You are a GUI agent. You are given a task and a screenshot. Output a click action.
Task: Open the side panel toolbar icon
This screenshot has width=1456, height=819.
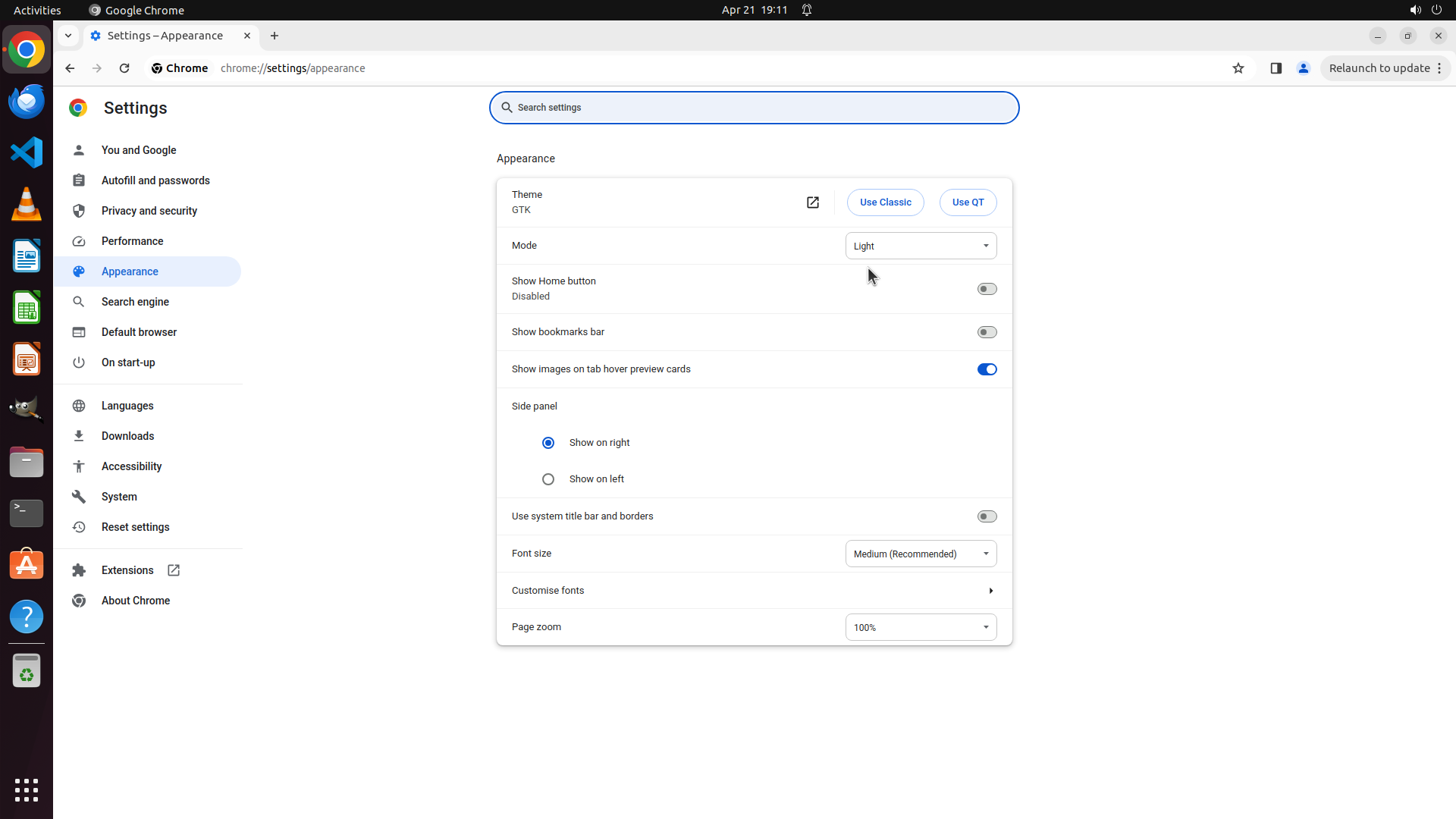point(1276,68)
